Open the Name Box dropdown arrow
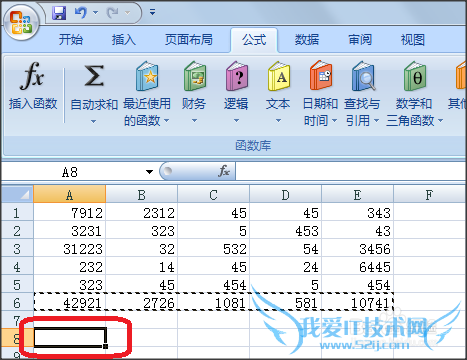 [x=149, y=172]
